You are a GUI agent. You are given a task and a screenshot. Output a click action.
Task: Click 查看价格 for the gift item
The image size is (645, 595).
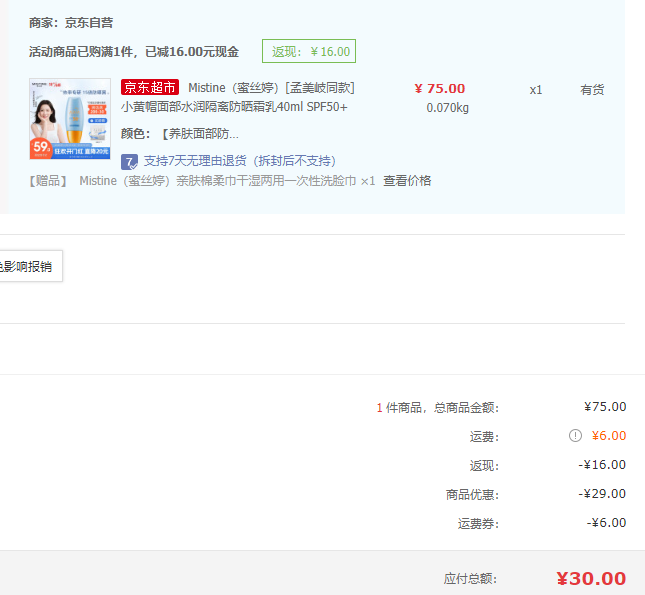click(x=407, y=181)
